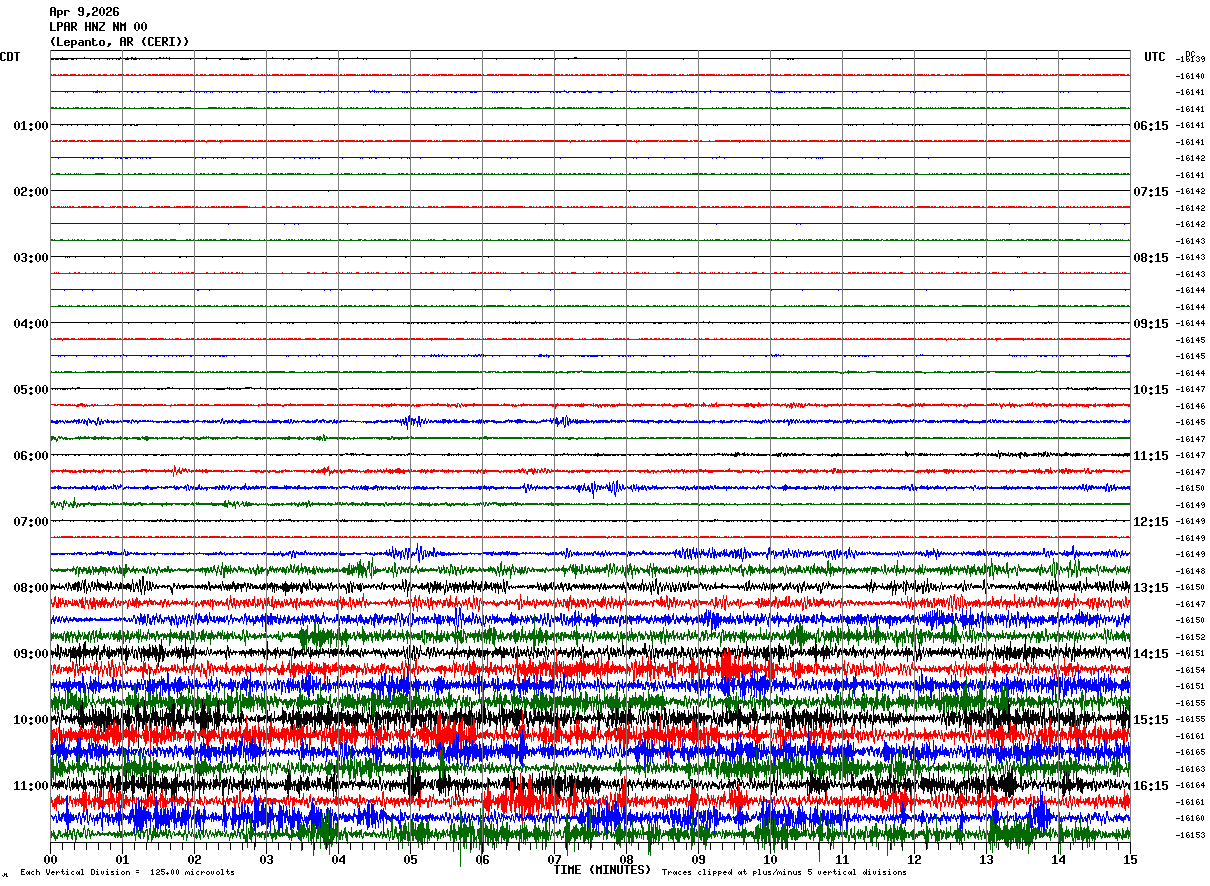The width and height of the screenshot is (1210, 886).
Task: Click minute tick label 00 on time axis
Action: 51,859
